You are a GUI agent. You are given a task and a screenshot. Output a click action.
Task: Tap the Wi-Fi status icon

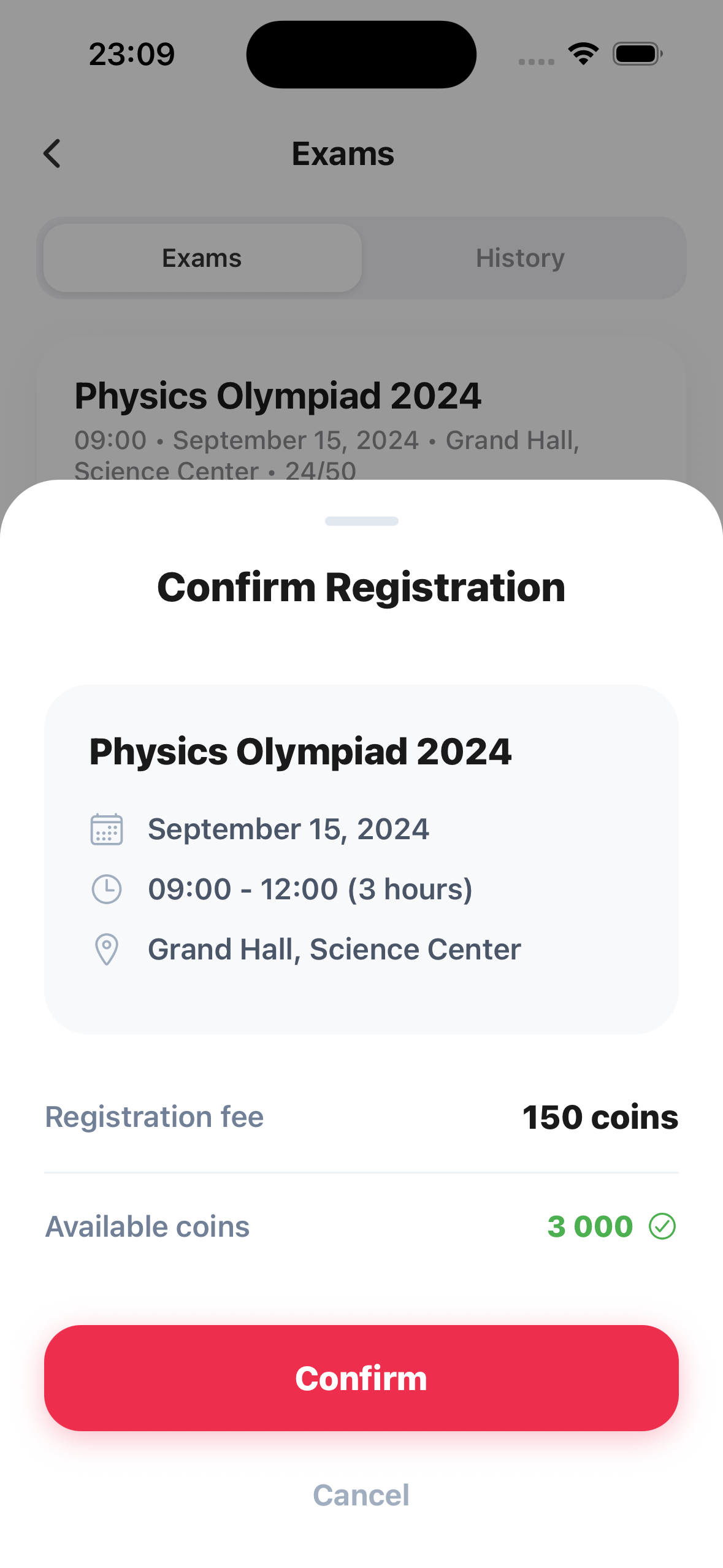pyautogui.click(x=583, y=54)
